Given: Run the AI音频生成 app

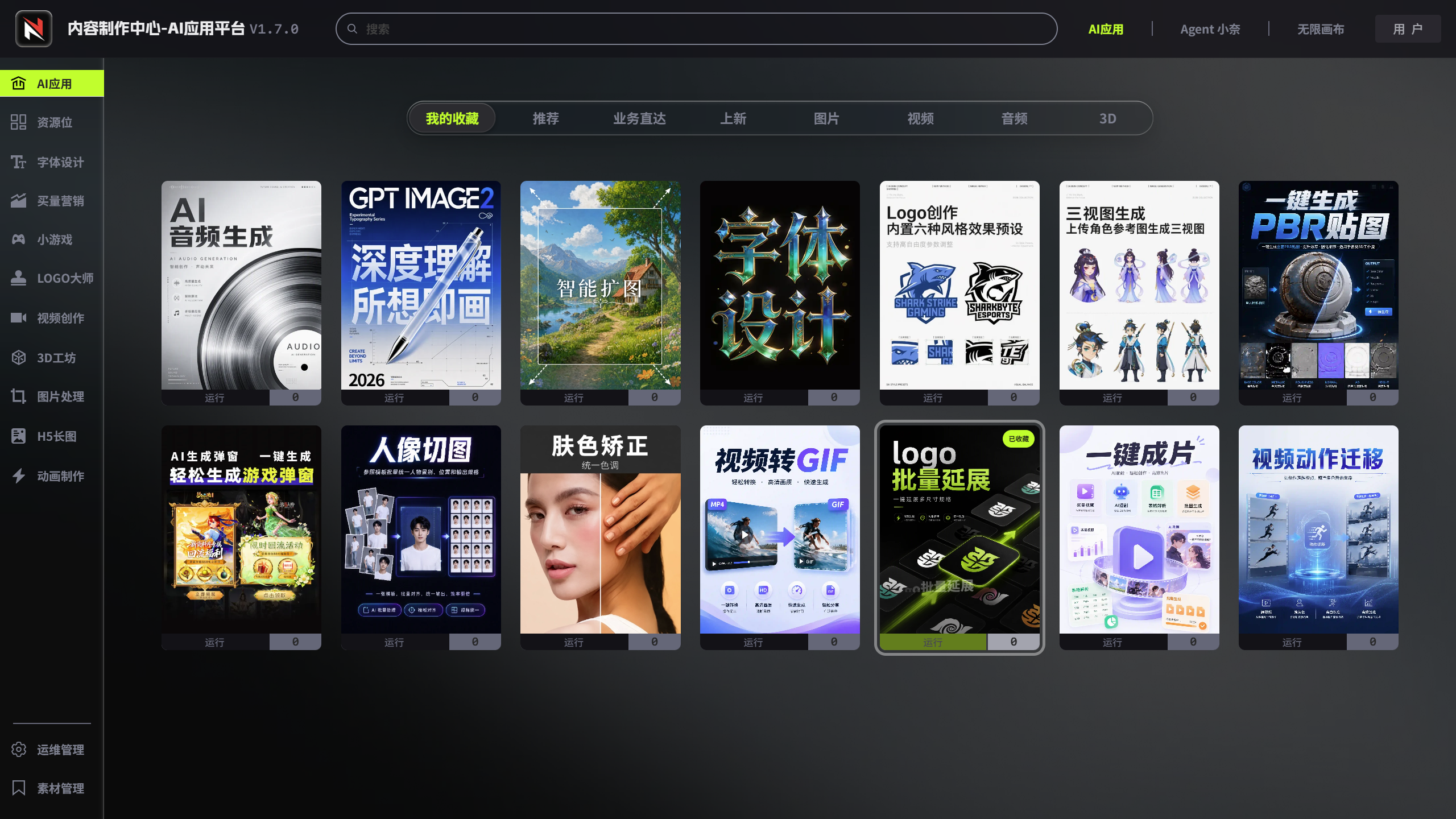Looking at the screenshot, I should (215, 398).
